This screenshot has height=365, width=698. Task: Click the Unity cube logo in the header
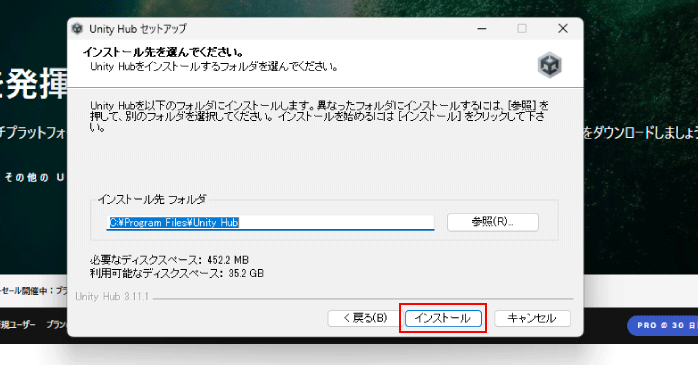click(550, 65)
